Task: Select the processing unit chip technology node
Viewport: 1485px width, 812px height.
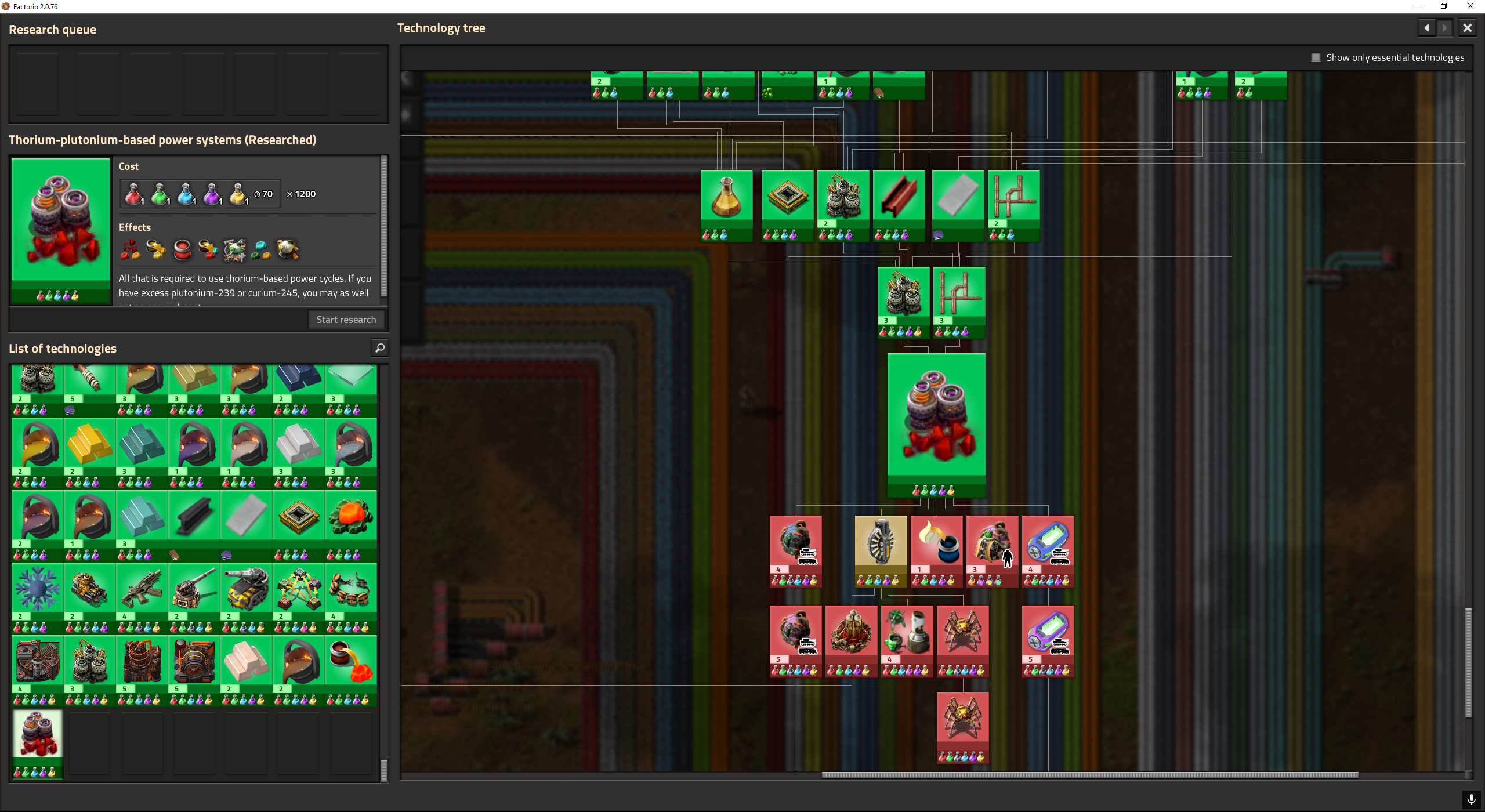Action: [x=787, y=199]
